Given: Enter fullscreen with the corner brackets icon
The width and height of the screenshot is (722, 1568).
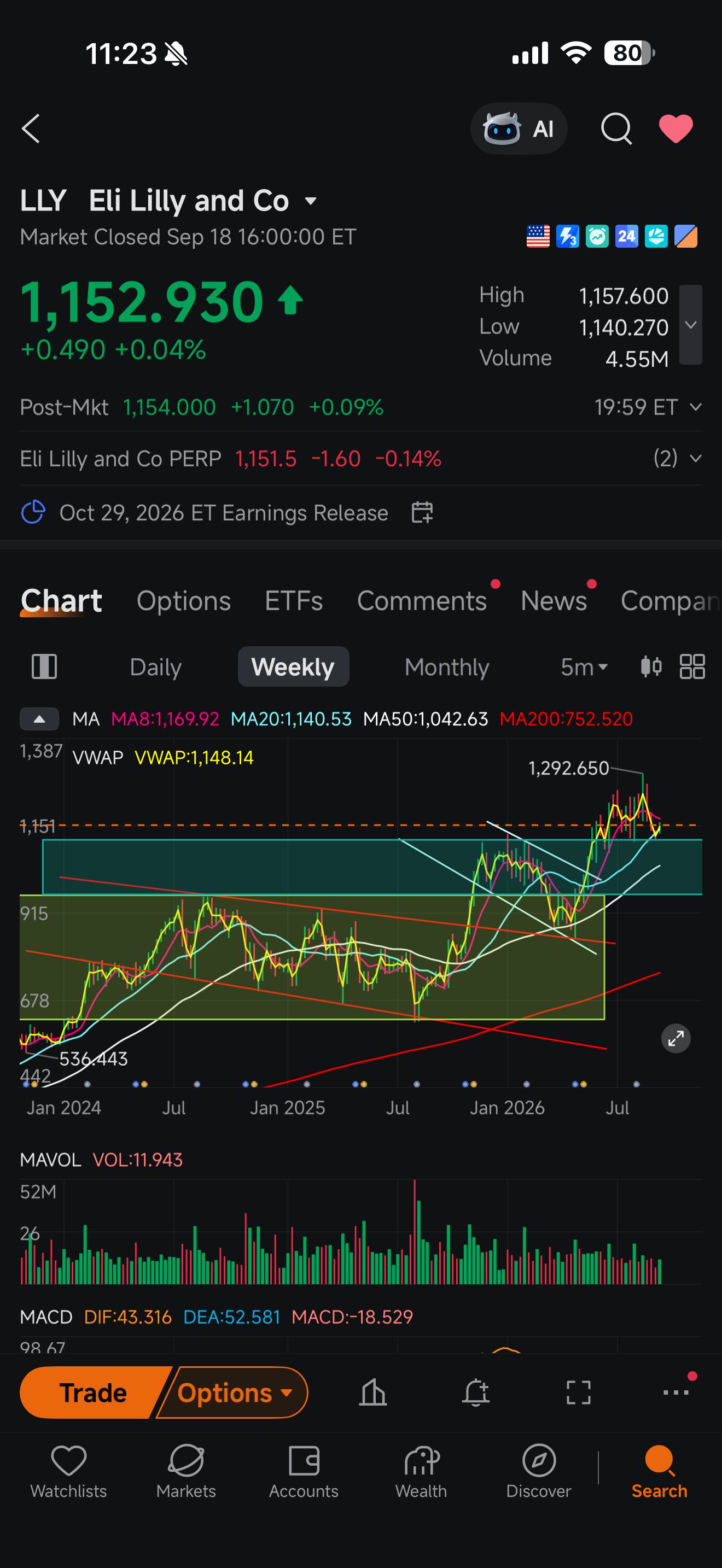Looking at the screenshot, I should point(578,1392).
